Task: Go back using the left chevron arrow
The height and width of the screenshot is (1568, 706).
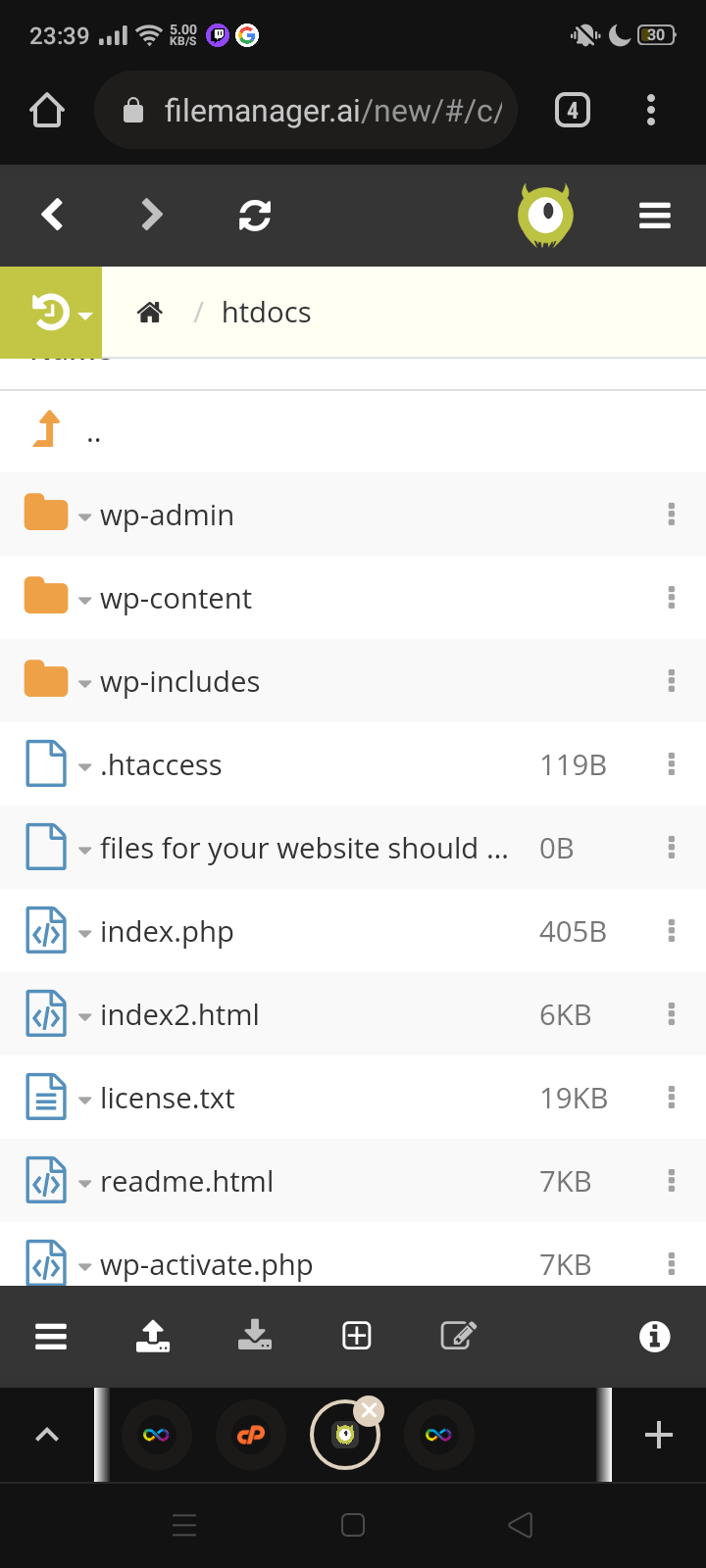Action: [x=53, y=215]
